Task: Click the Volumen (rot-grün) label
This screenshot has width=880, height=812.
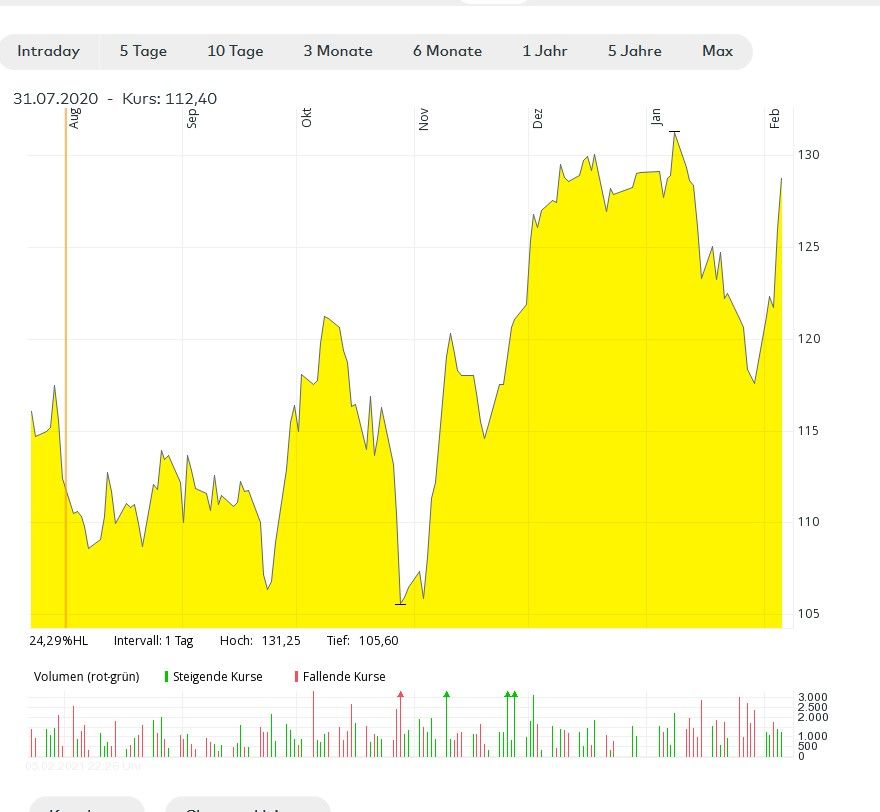Action: coord(88,677)
